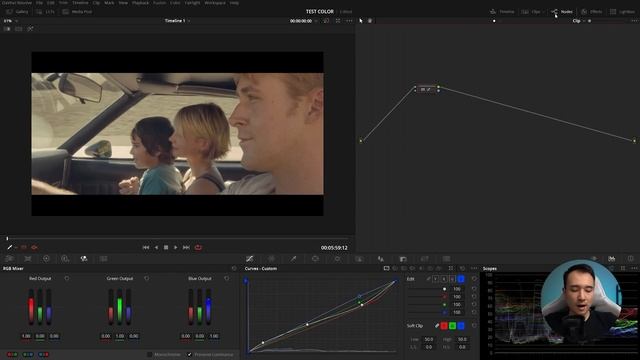Select the node editor hand pan tool
Image resolution: width=640 pixels, height=360 pixels.
coord(370,21)
